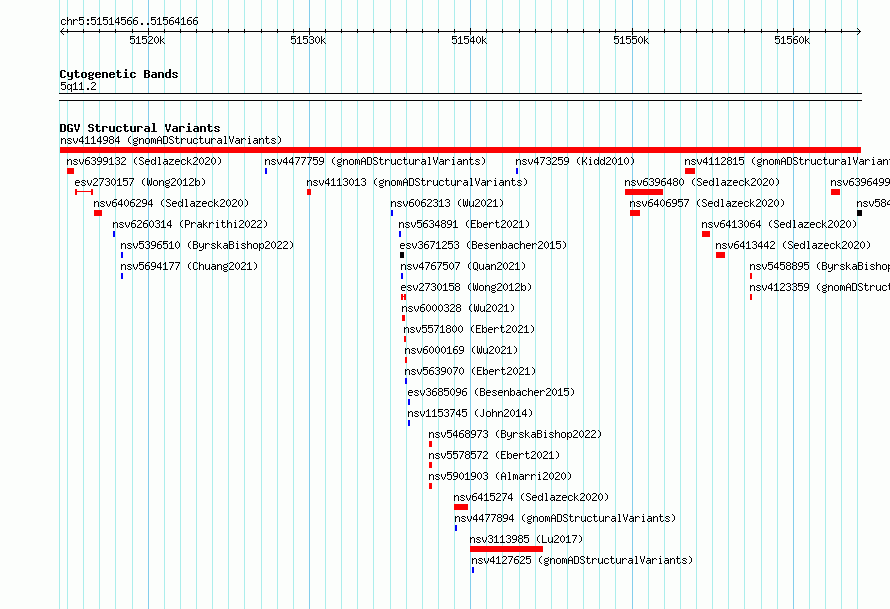
Task: Click nsv4767507 (Quan2021) label
Action: [x=463, y=266]
